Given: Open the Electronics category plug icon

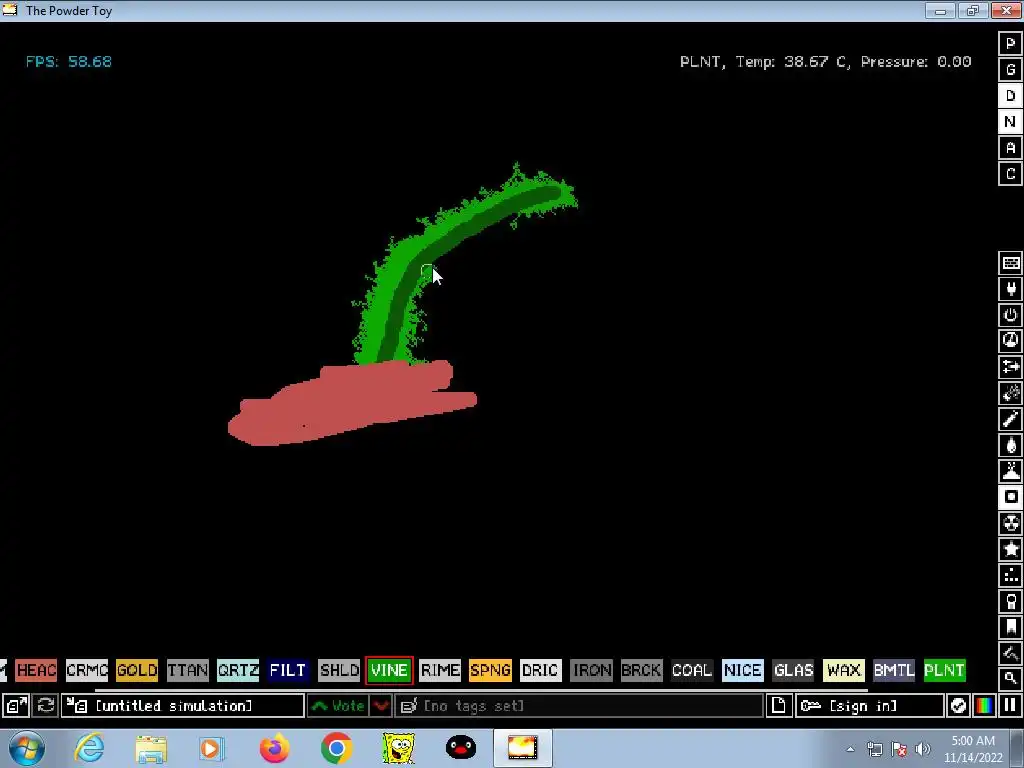Looking at the screenshot, I should 1010,289.
